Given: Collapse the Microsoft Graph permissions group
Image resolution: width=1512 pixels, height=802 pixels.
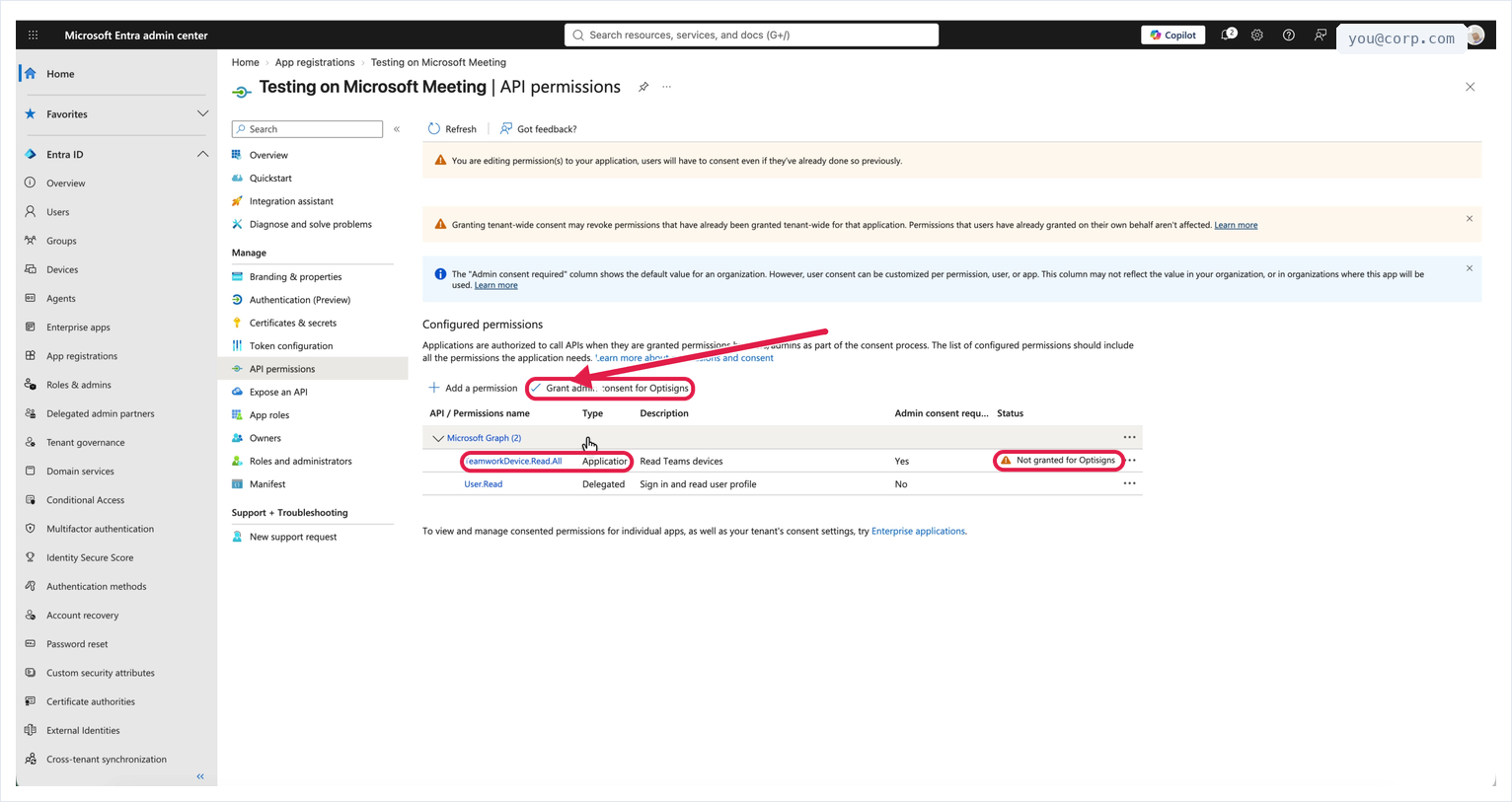Looking at the screenshot, I should click(x=438, y=438).
